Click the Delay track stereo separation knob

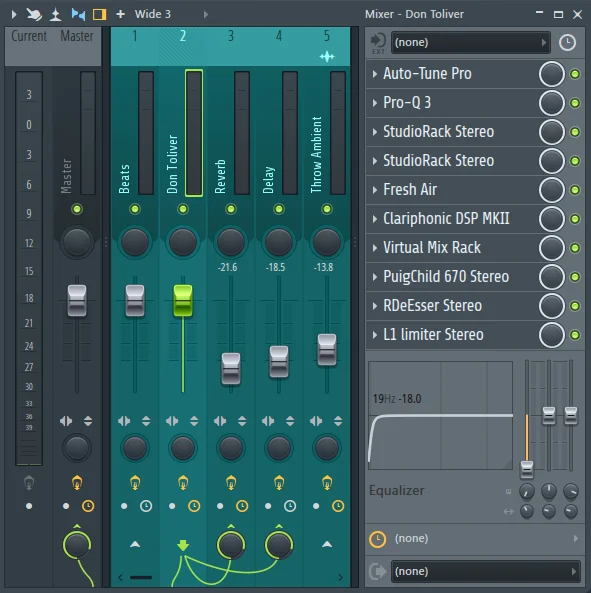tap(279, 448)
